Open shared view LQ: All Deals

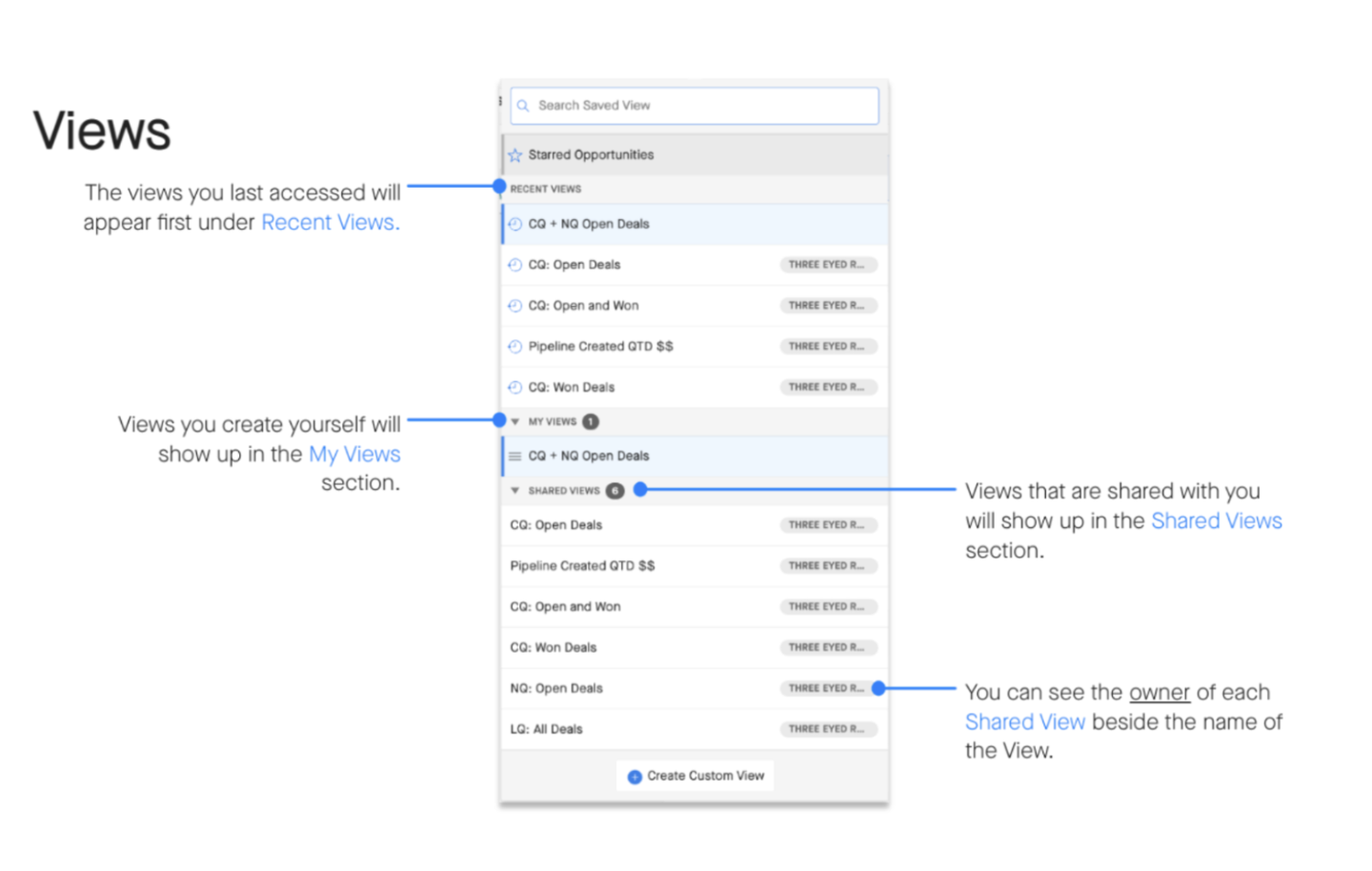[x=695, y=730]
